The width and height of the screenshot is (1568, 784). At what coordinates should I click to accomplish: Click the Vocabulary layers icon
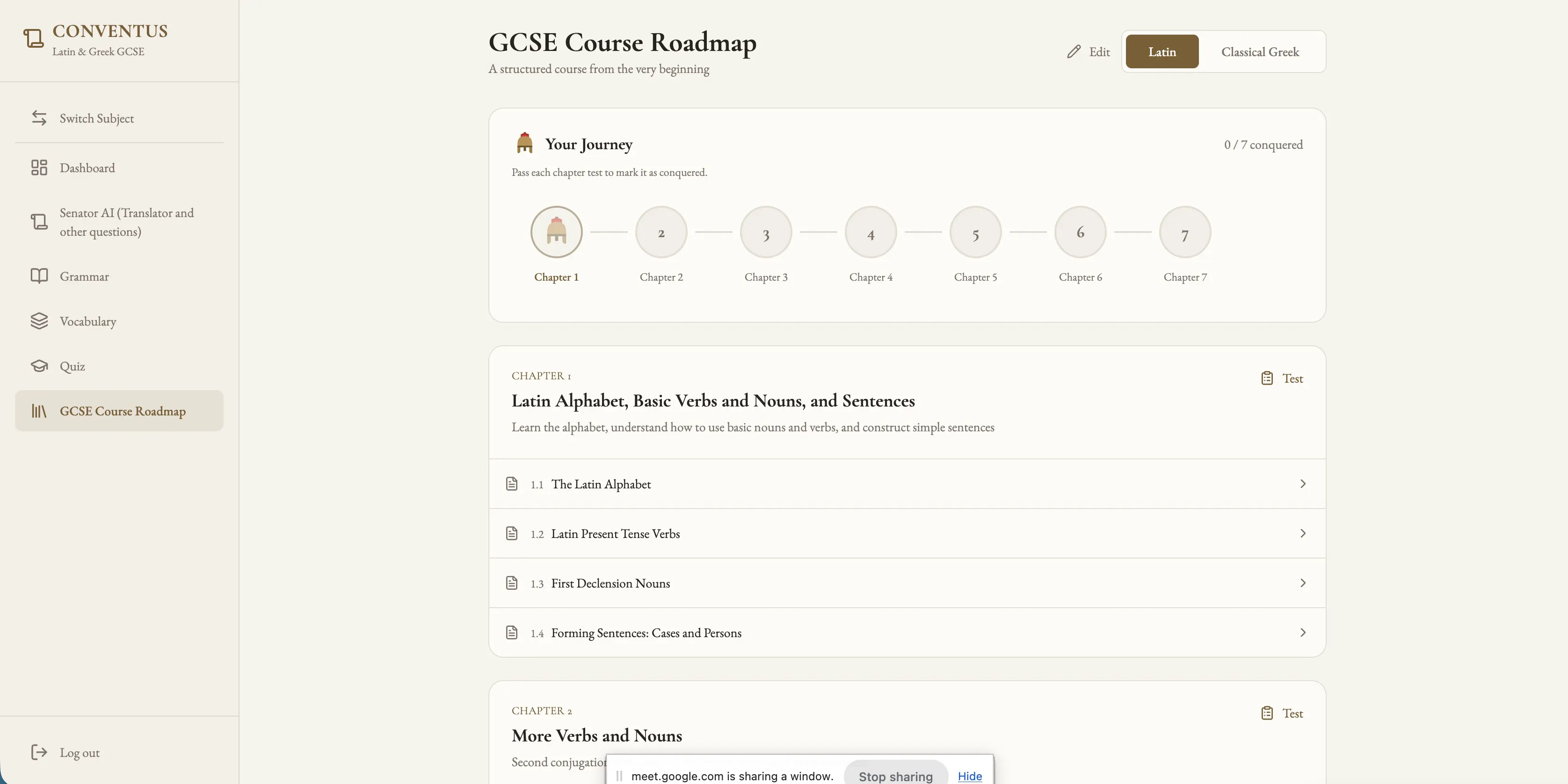(39, 321)
